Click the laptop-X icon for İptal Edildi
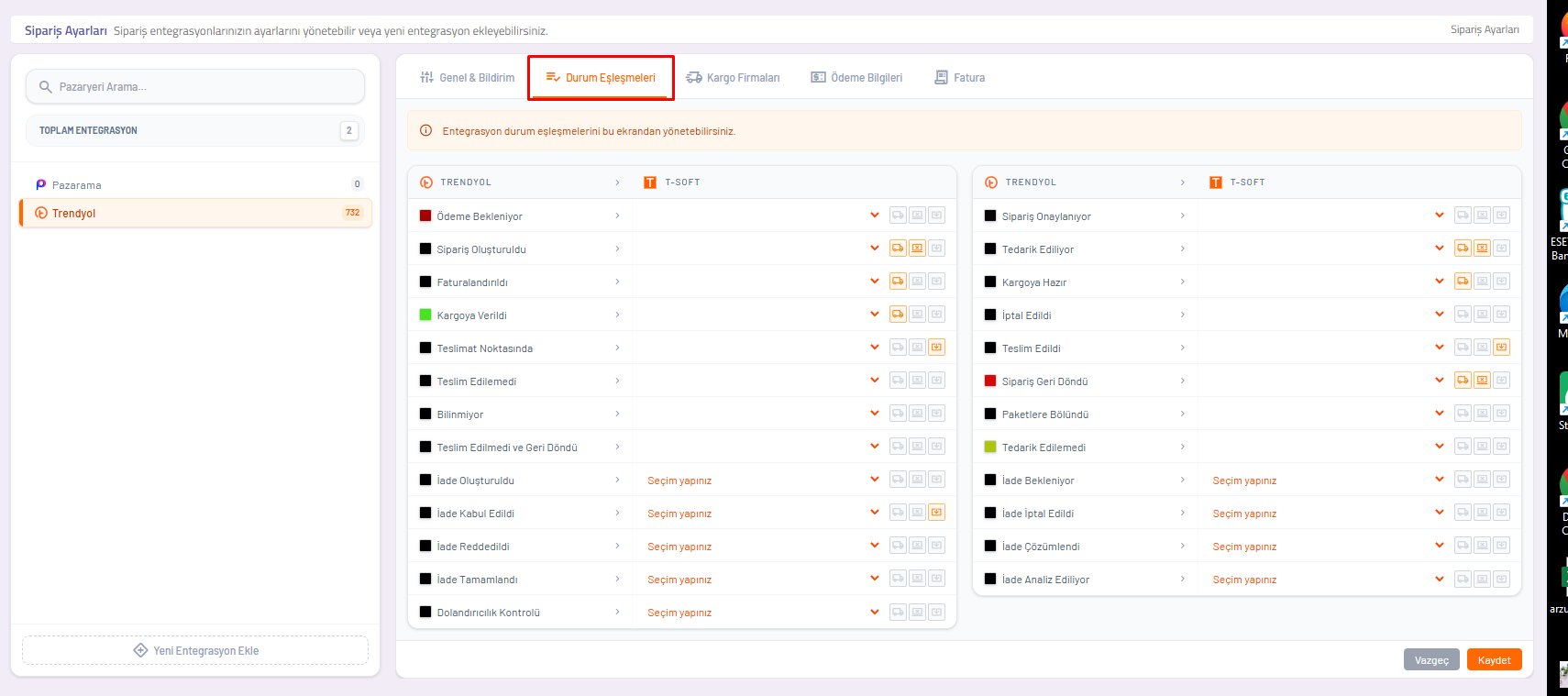This screenshot has height=696, width=1568. pos(1482,315)
